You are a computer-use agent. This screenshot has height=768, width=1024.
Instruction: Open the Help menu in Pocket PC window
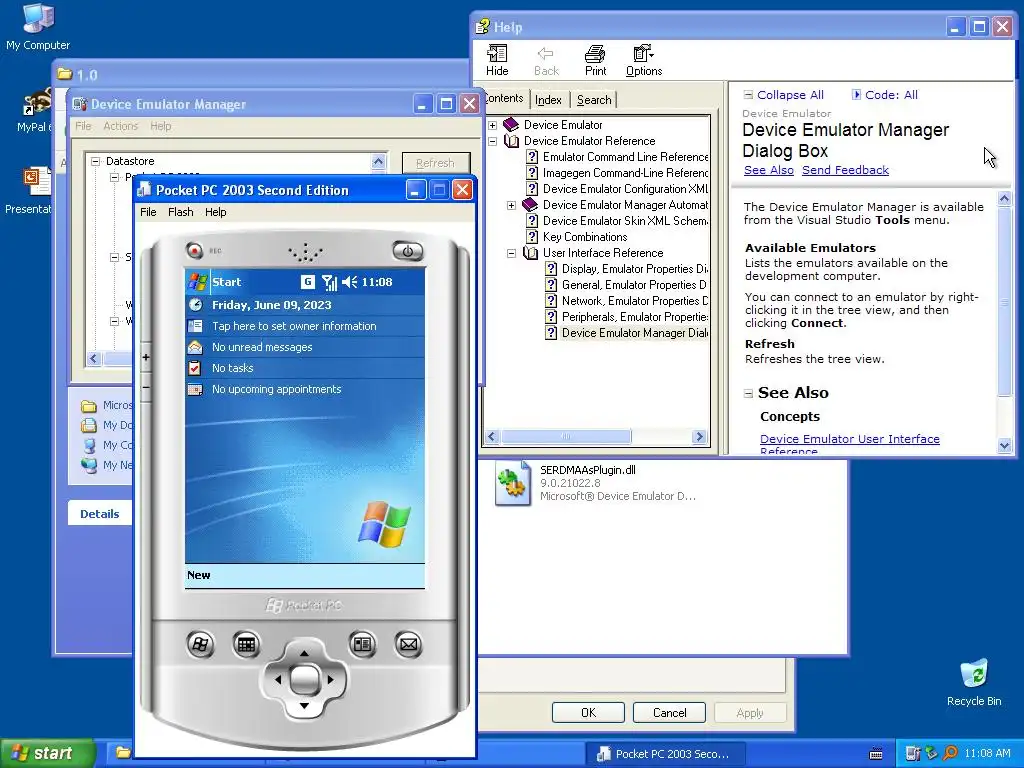(x=216, y=212)
